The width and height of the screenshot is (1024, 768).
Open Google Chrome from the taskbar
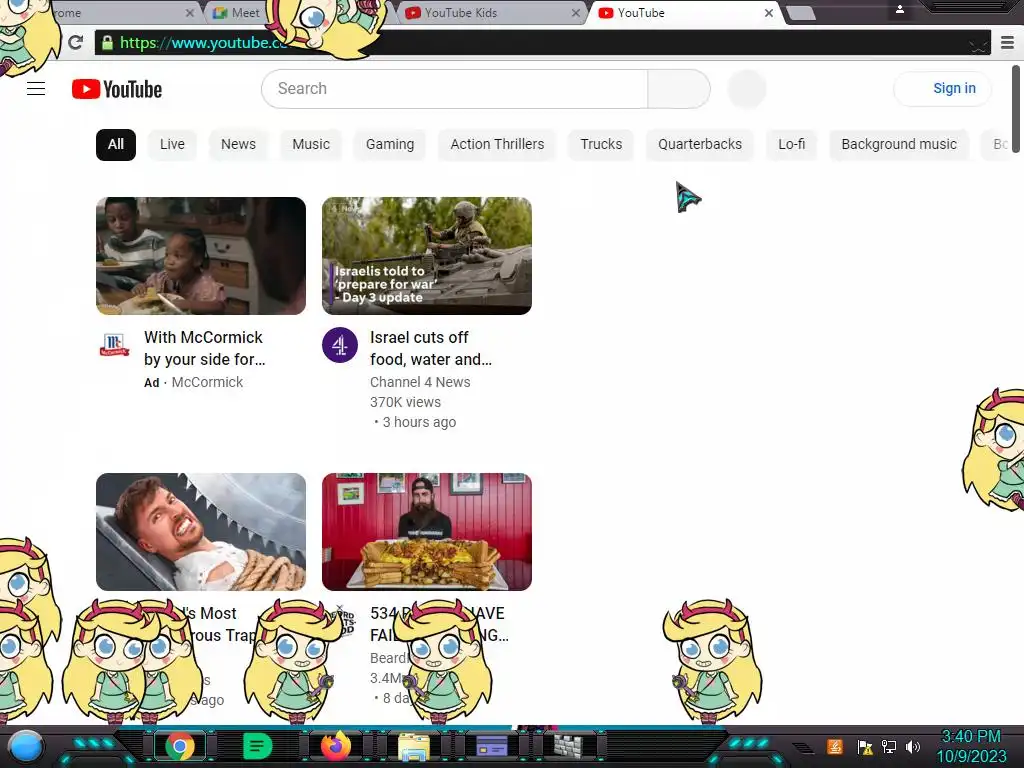(x=180, y=746)
